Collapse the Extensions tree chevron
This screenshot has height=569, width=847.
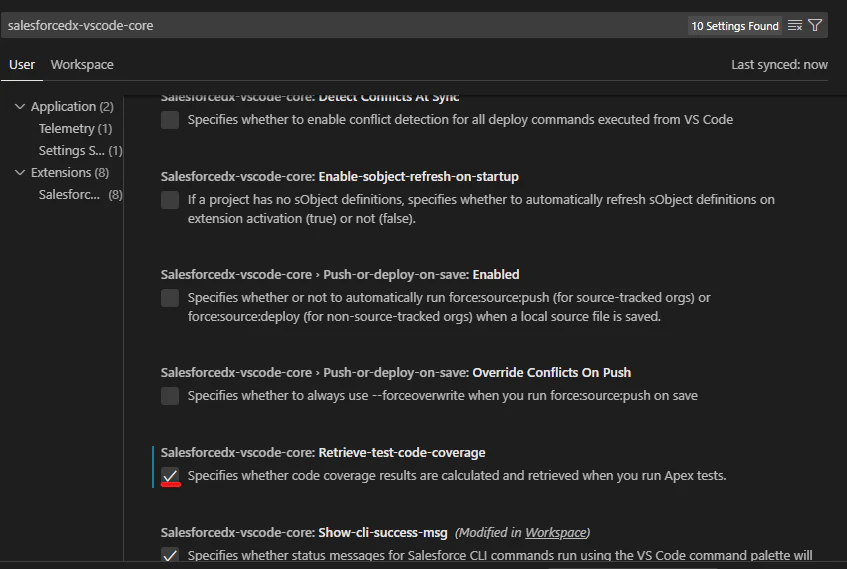[x=20, y=172]
